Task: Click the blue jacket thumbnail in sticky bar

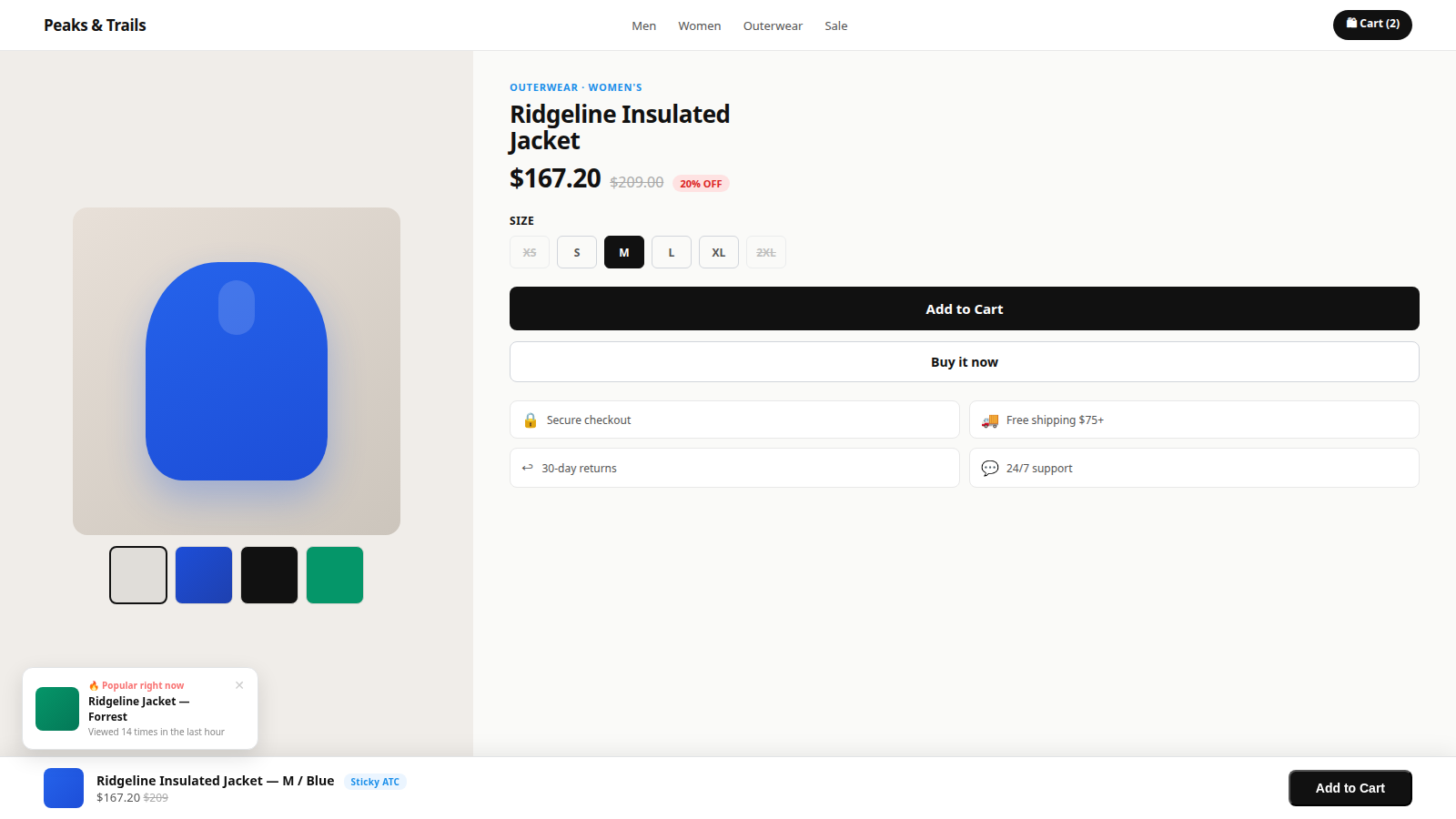Action: coord(64,788)
